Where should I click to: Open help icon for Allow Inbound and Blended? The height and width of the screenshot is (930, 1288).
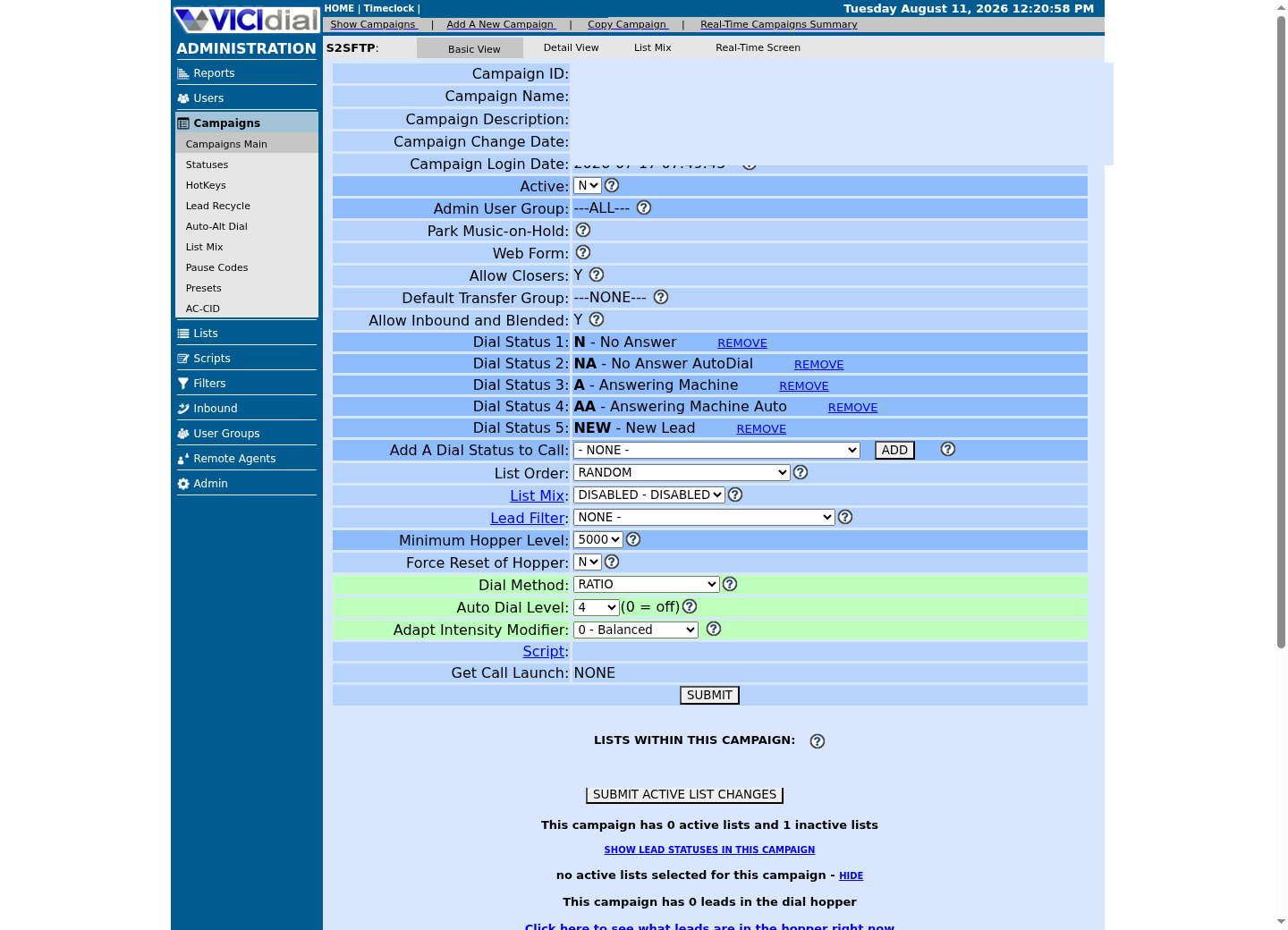[x=597, y=319]
